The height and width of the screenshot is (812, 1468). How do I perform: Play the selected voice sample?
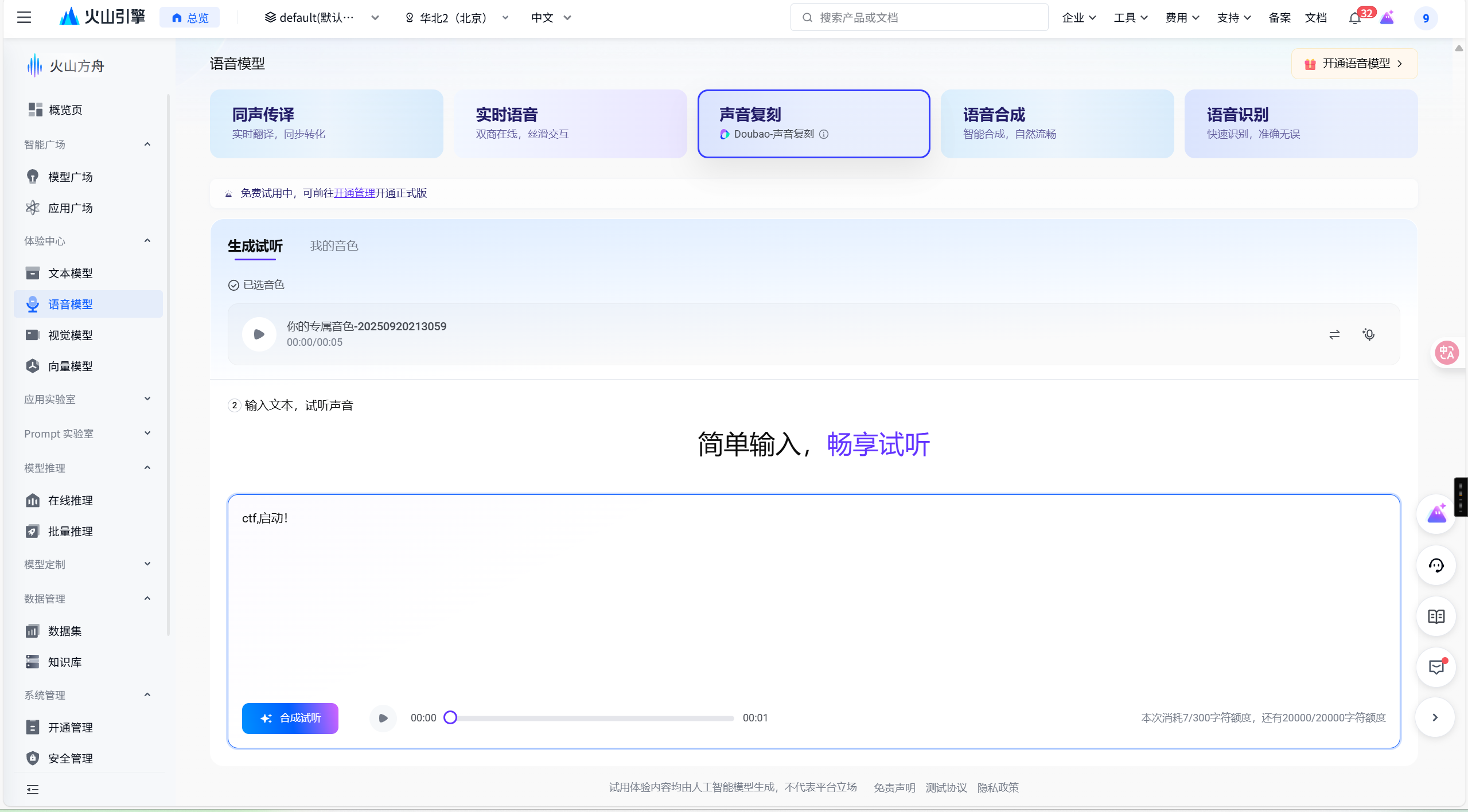(259, 334)
